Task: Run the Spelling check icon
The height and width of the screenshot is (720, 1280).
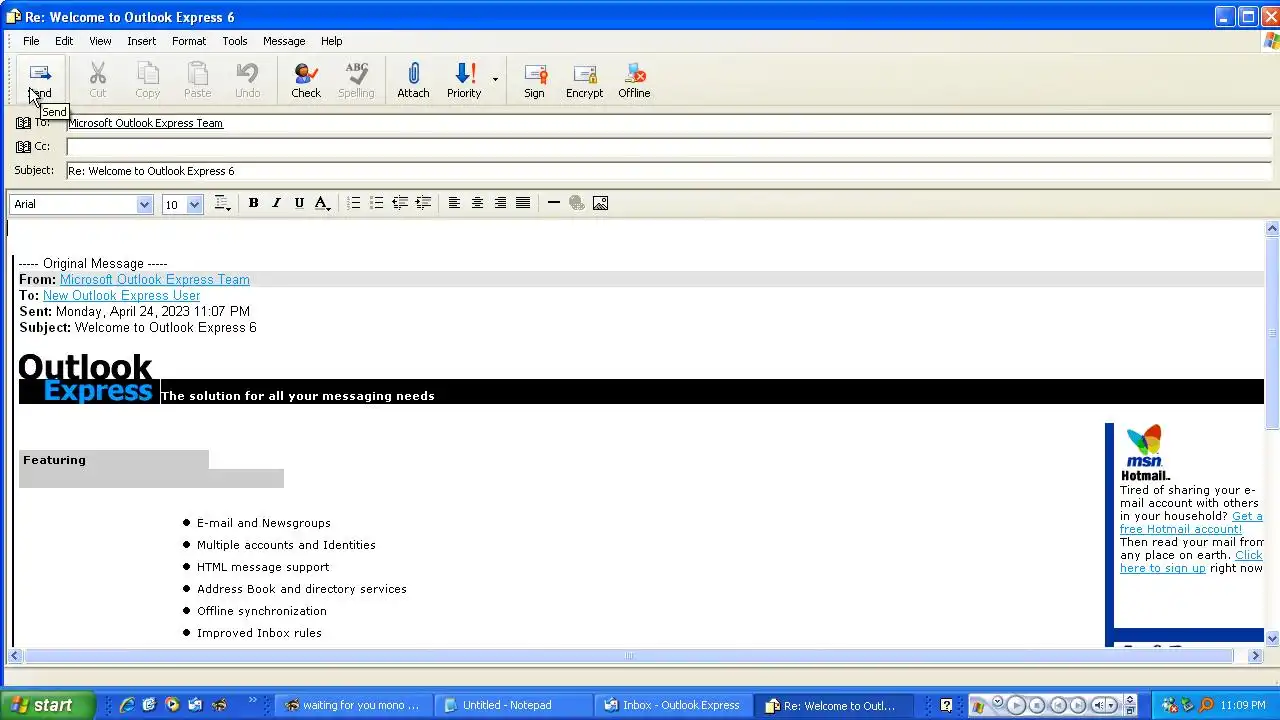Action: click(356, 81)
